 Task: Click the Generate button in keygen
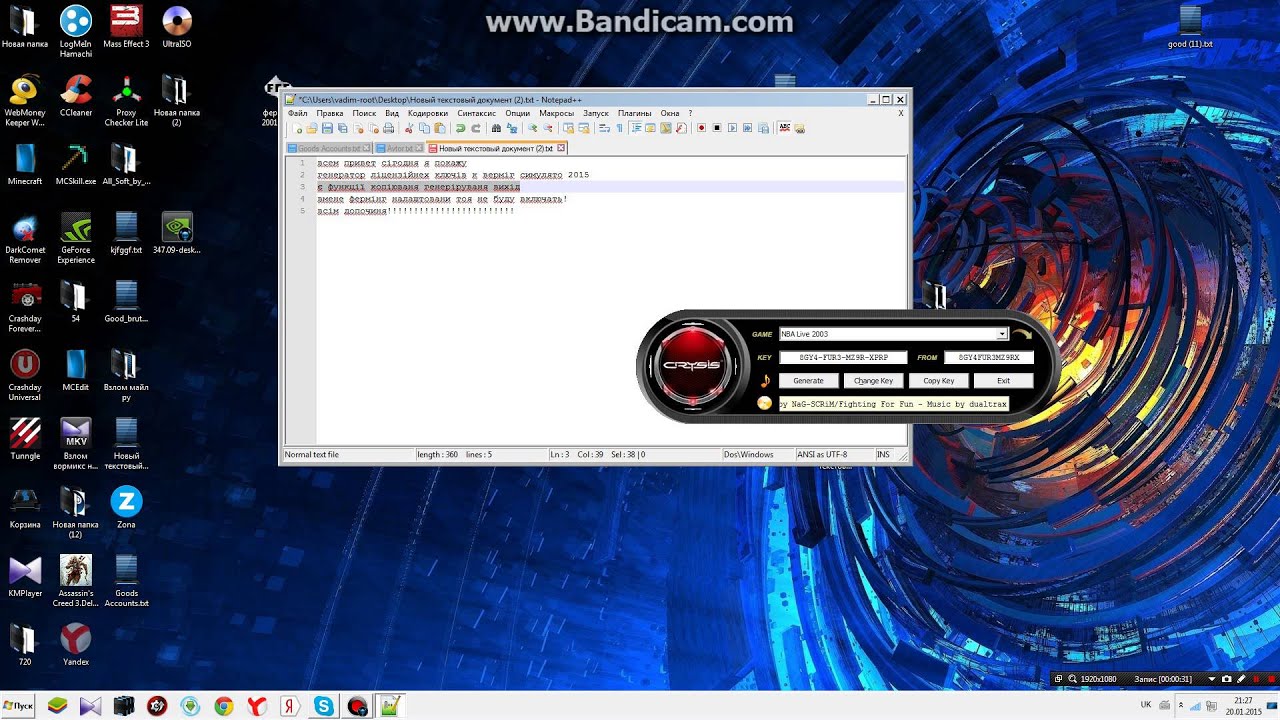pyautogui.click(x=808, y=381)
